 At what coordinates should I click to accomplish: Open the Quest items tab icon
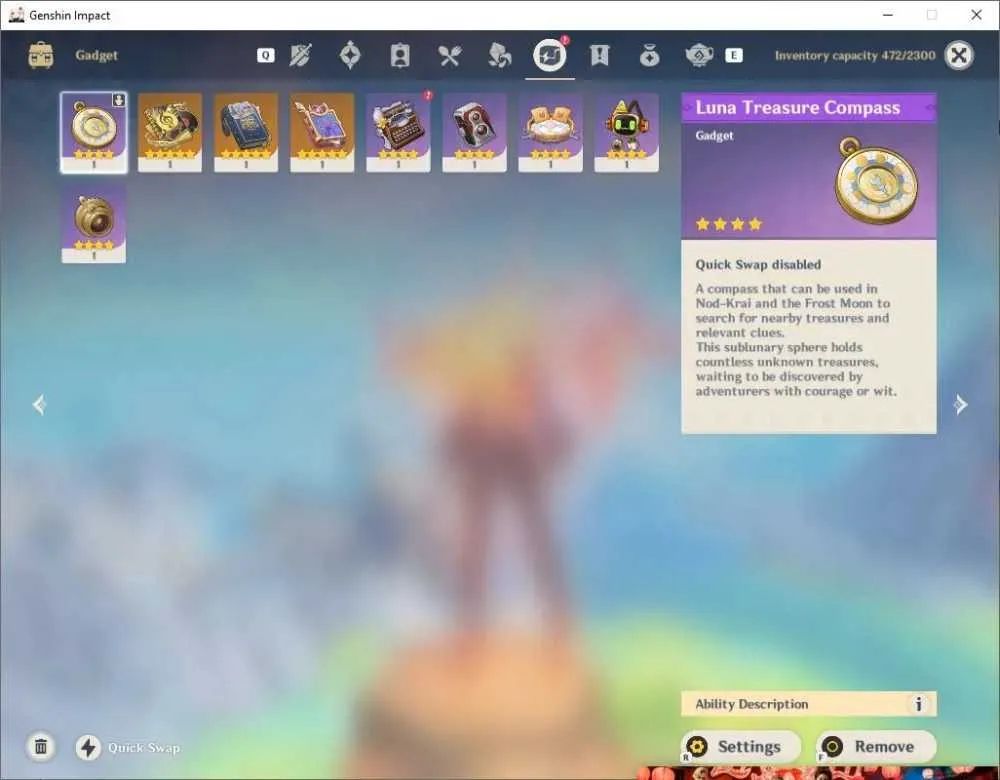pos(599,55)
